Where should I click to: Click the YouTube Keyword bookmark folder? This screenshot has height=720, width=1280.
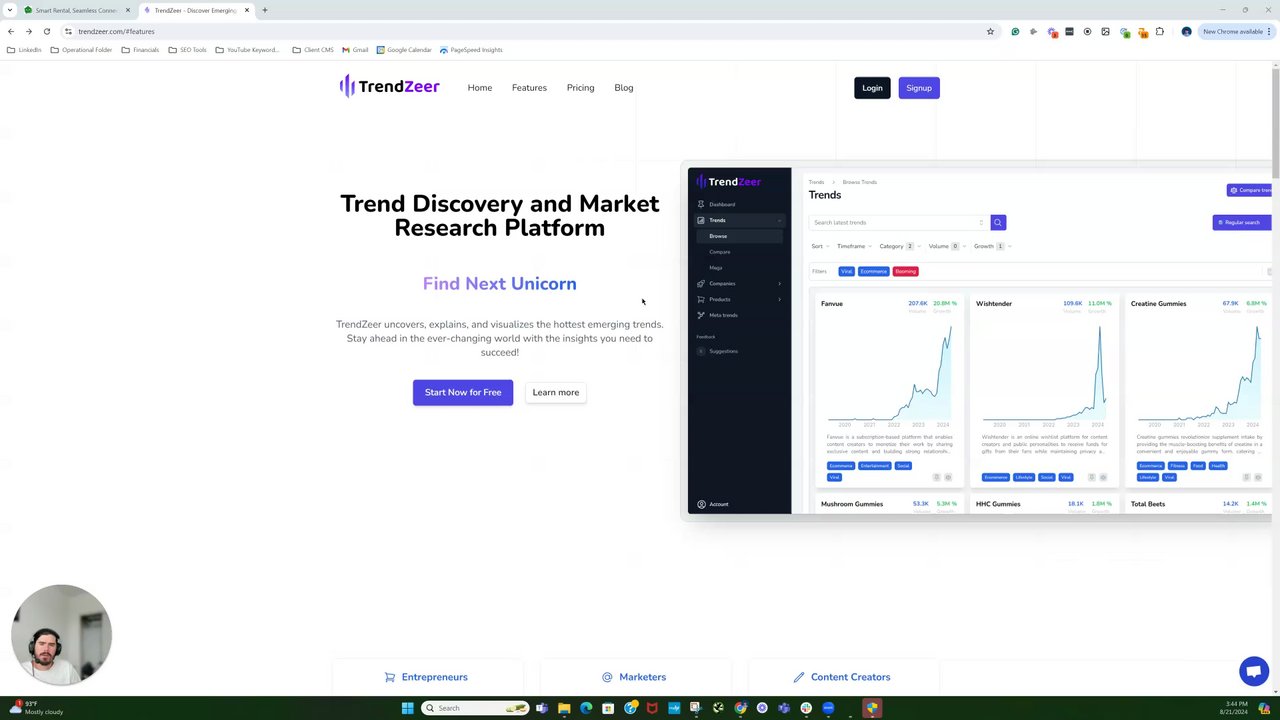(x=247, y=50)
